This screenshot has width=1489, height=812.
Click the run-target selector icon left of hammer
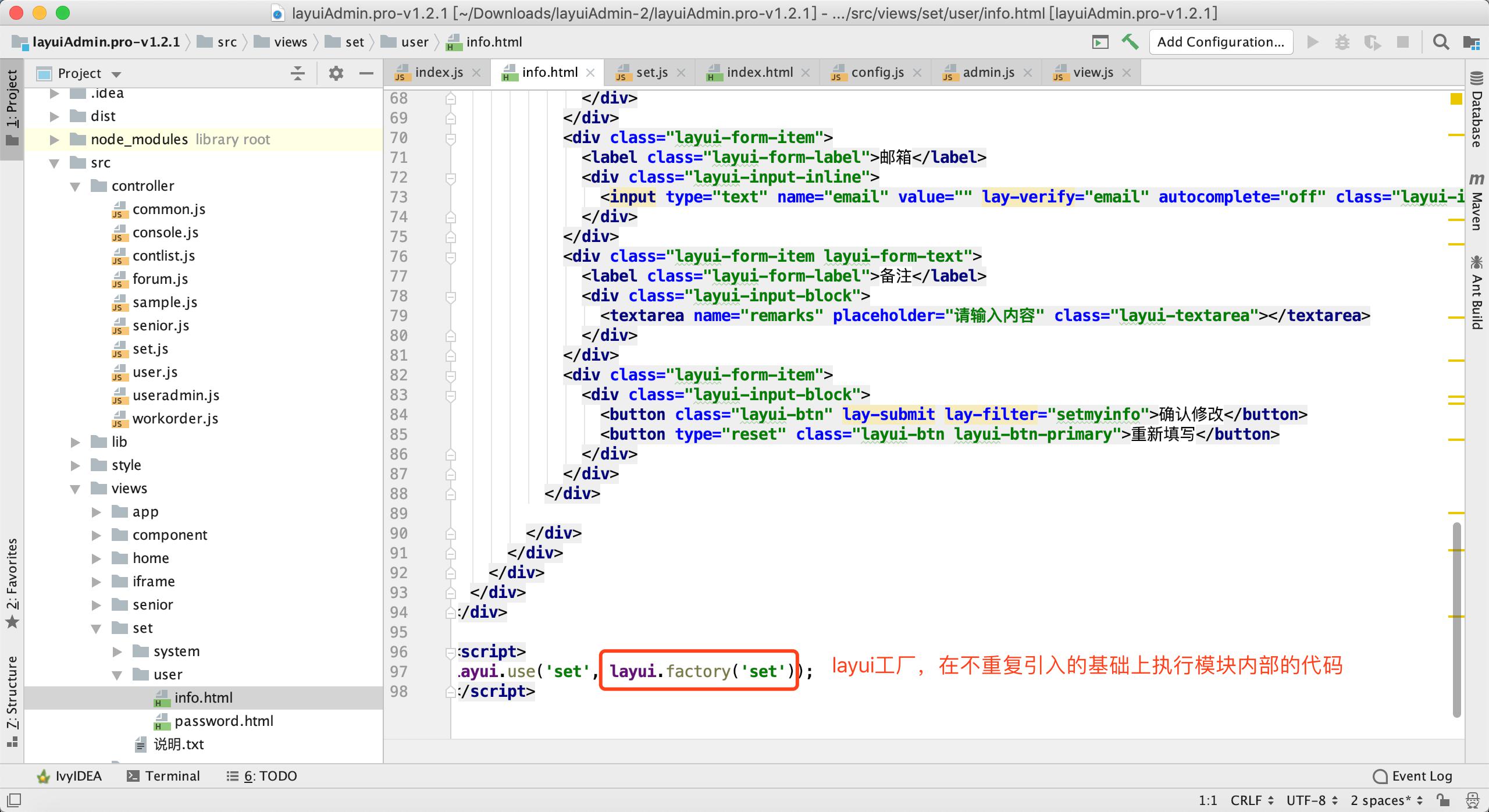(x=1100, y=42)
